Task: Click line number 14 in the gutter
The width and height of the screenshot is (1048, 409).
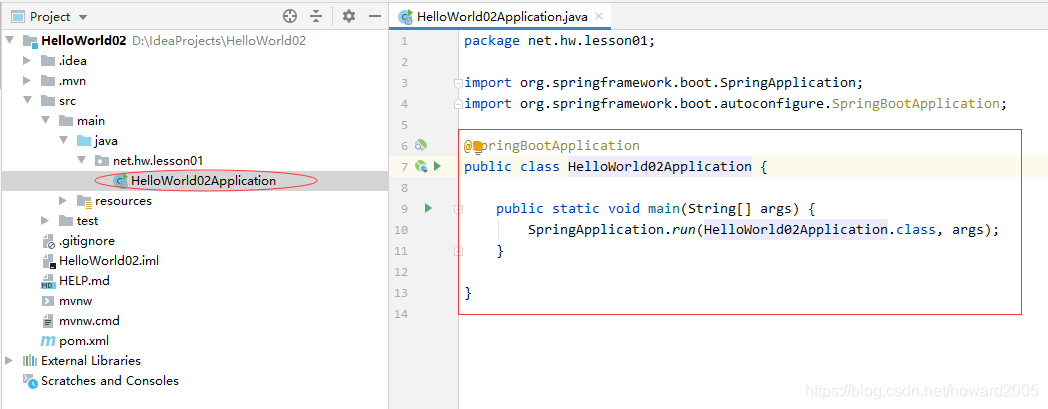Action: 401,314
